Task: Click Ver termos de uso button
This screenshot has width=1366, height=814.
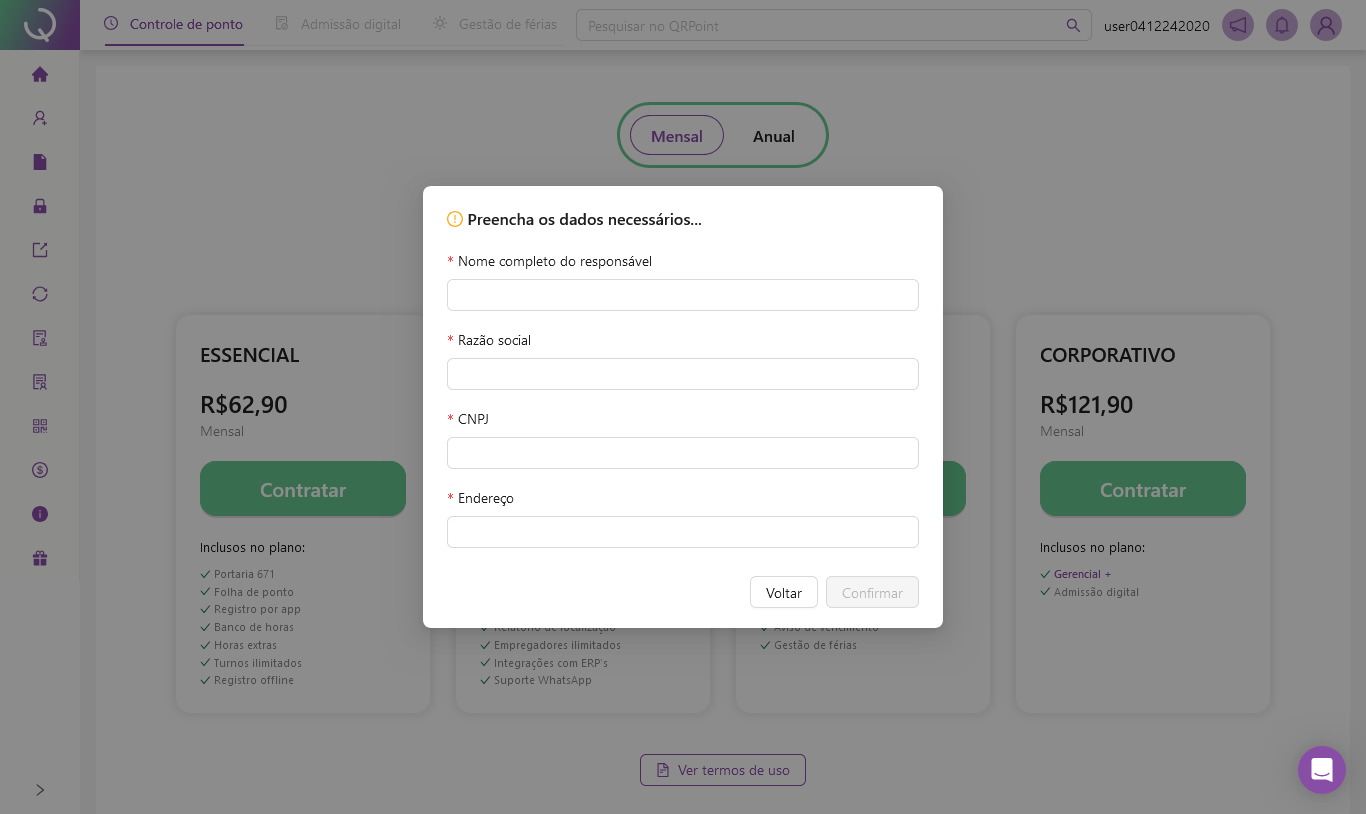Action: [x=723, y=770]
